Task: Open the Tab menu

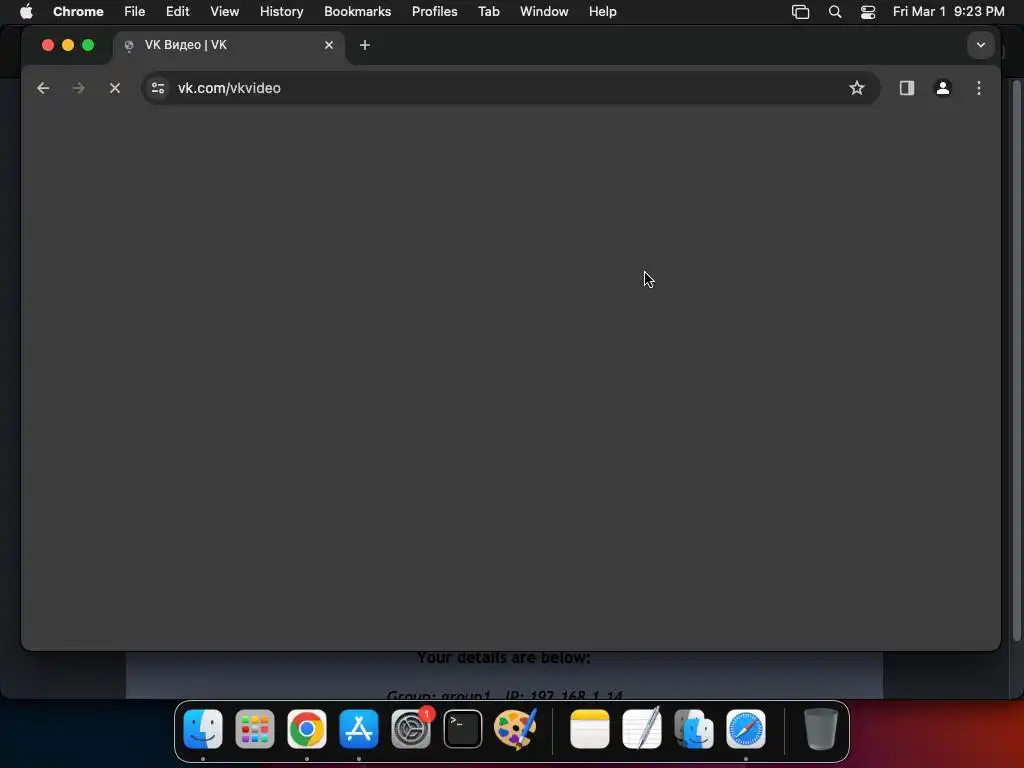Action: [x=488, y=12]
